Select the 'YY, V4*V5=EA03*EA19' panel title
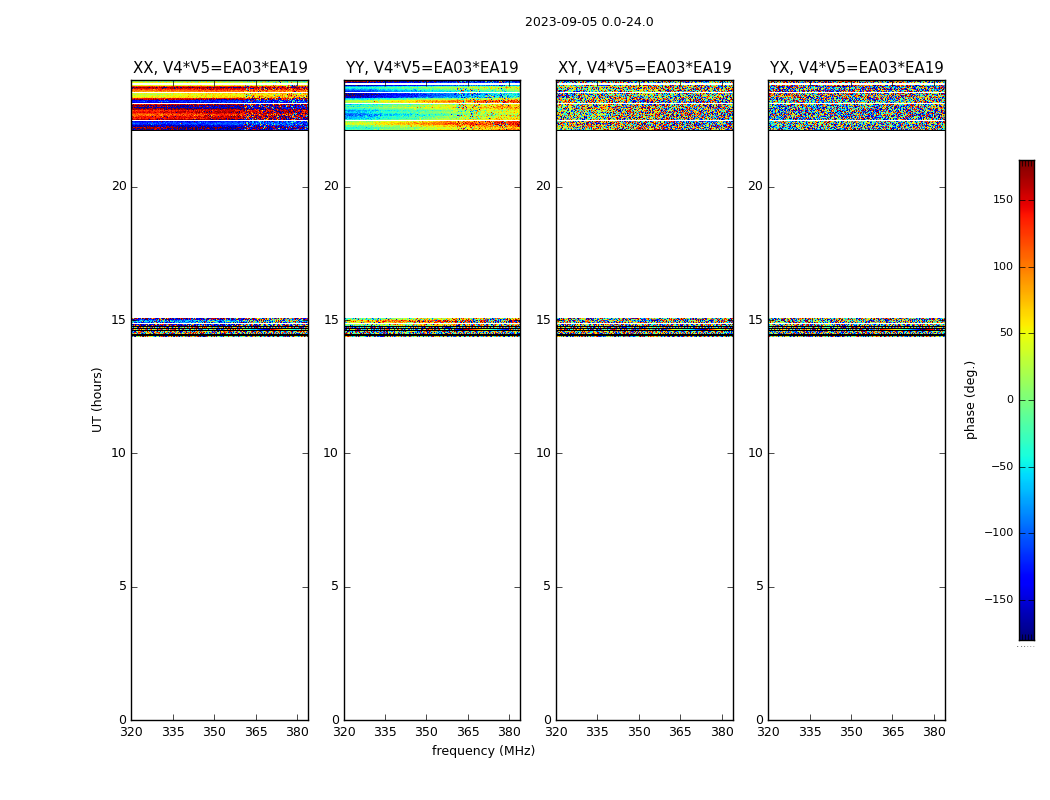Screen dimensions: 1050x800 pyautogui.click(x=432, y=68)
